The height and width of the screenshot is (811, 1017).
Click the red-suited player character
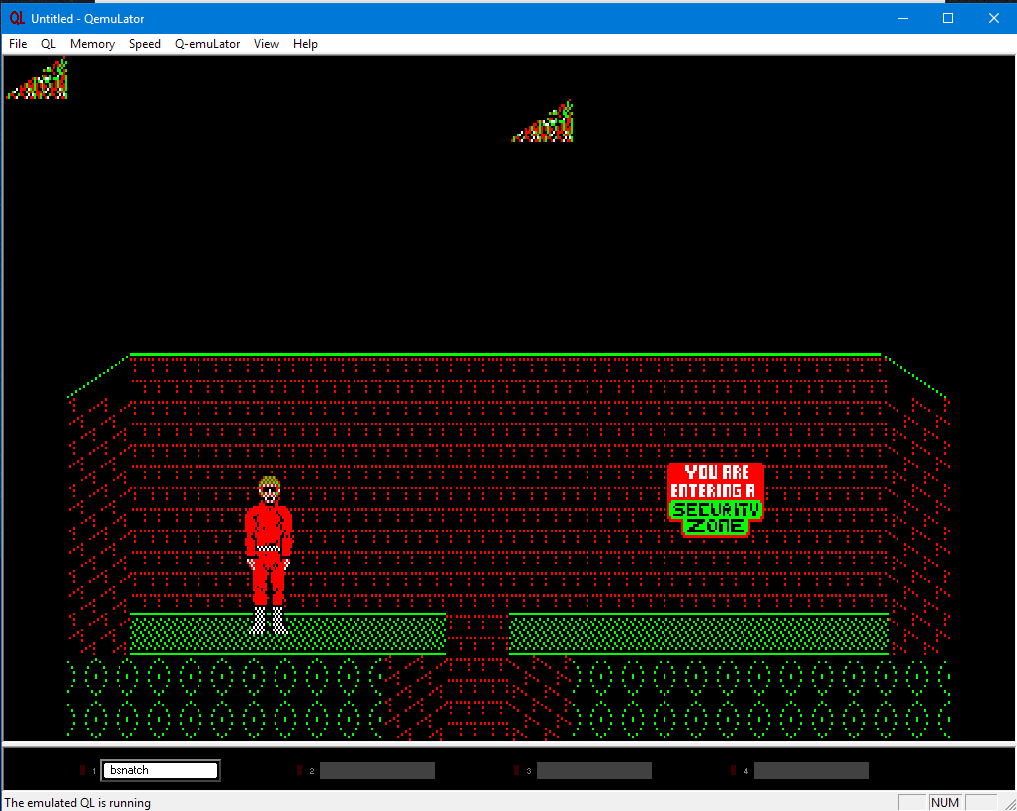click(269, 555)
